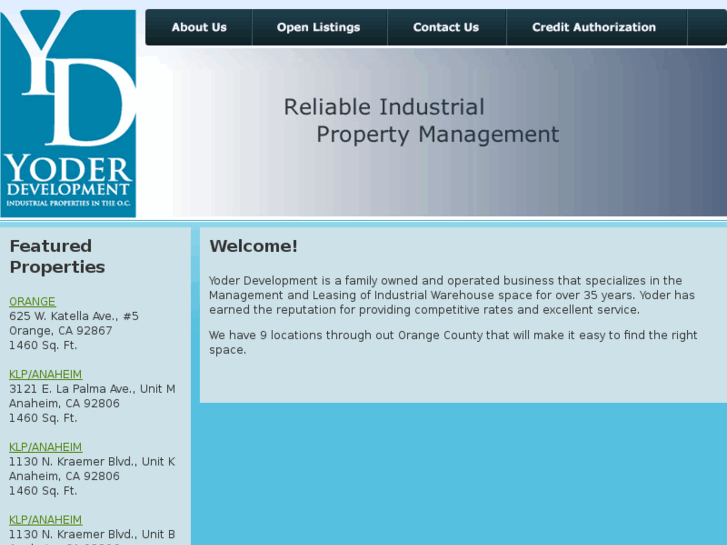The image size is (727, 545).
Task: Click '1130 N. Kraemer Blvd., Unit K' address
Action: click(x=92, y=462)
